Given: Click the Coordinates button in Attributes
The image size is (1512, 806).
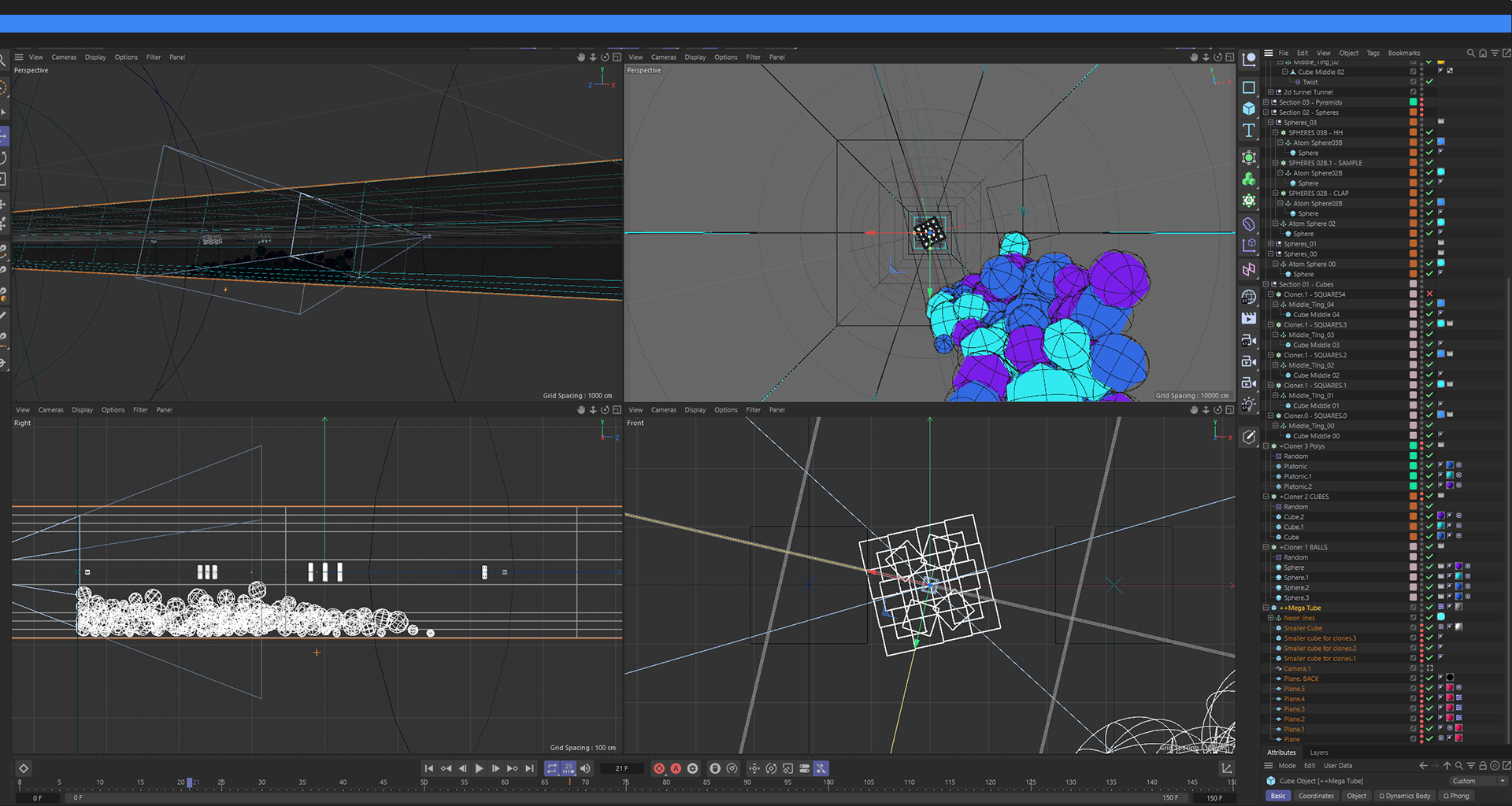Looking at the screenshot, I should click(1316, 796).
